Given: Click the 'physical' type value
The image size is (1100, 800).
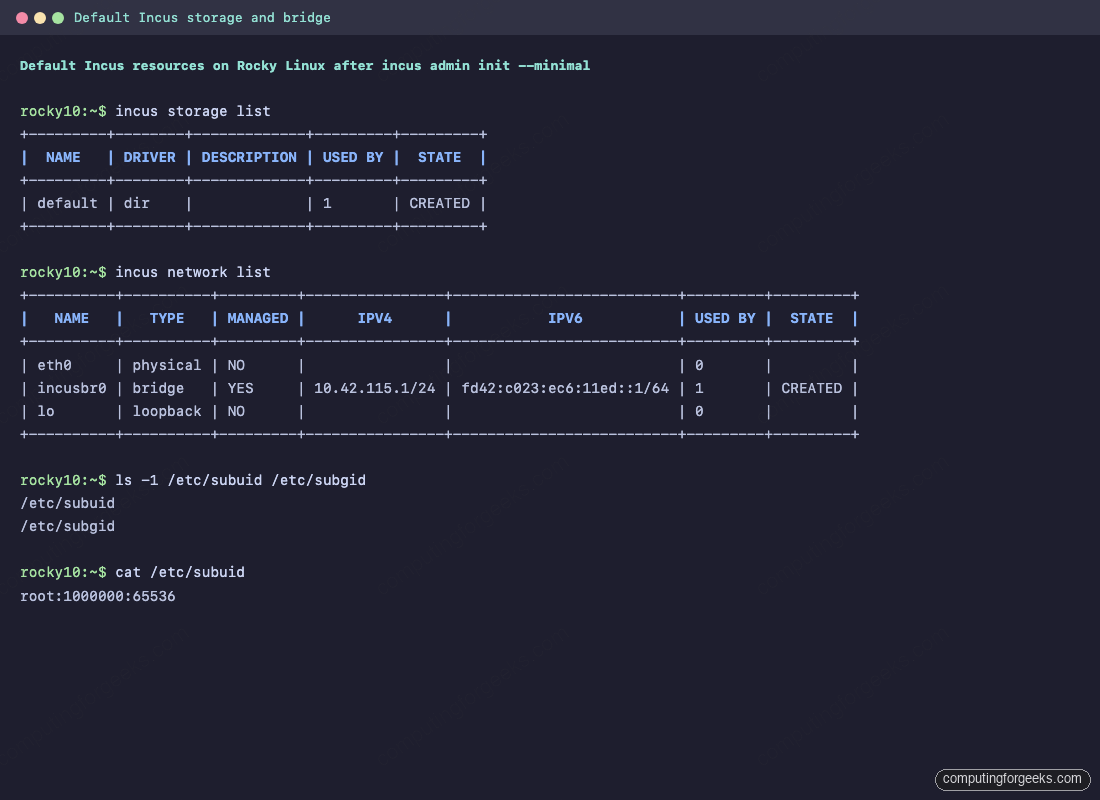Looking at the screenshot, I should pos(167,365).
